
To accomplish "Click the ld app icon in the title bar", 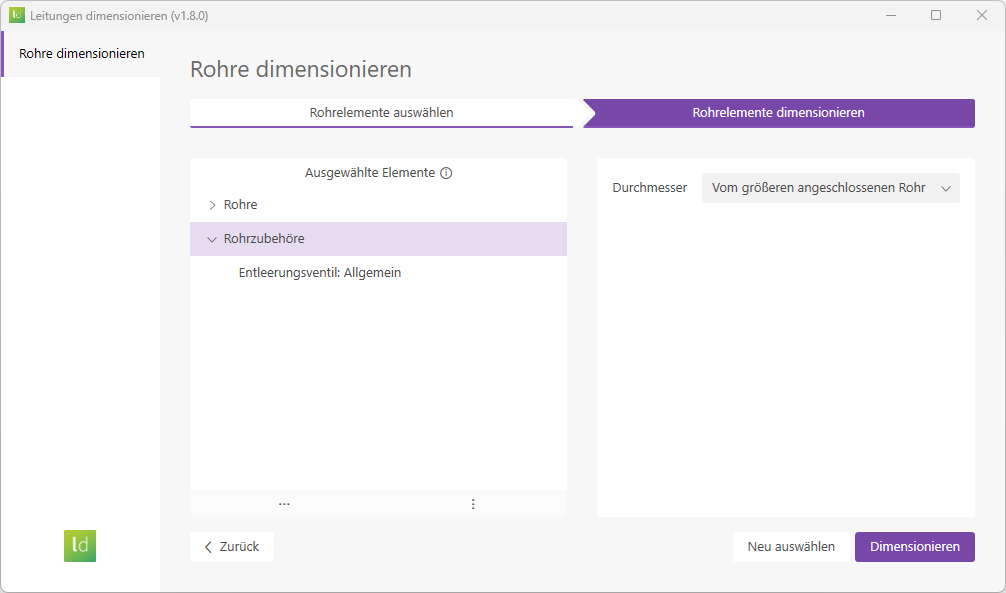I will (18, 15).
